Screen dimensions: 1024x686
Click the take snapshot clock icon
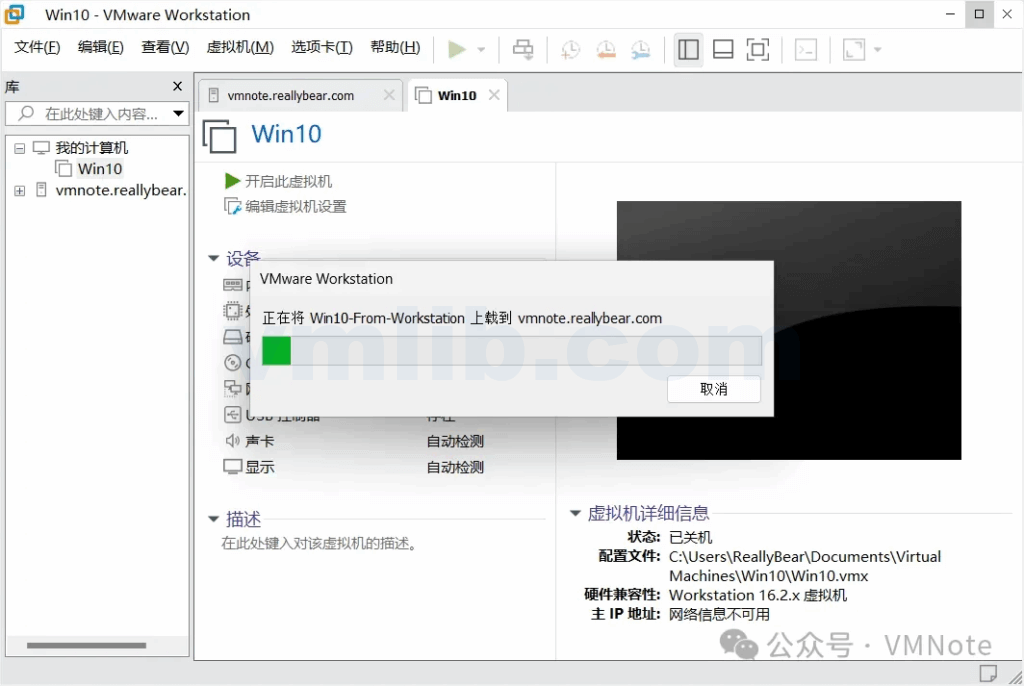coord(570,49)
